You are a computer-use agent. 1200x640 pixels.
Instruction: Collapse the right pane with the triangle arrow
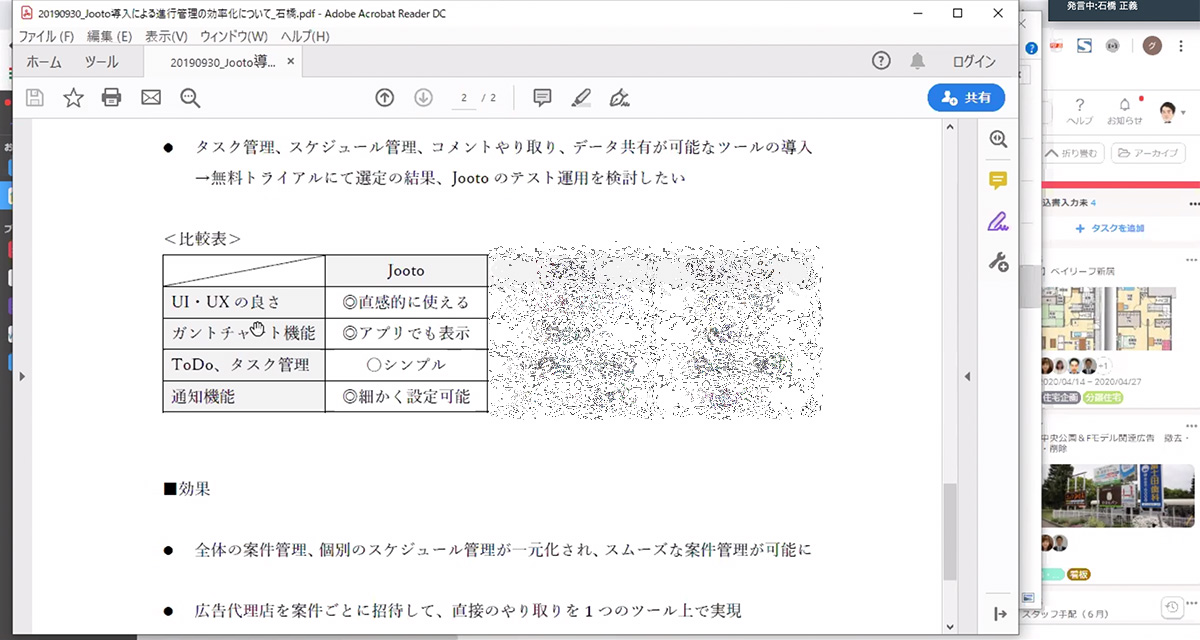point(968,376)
